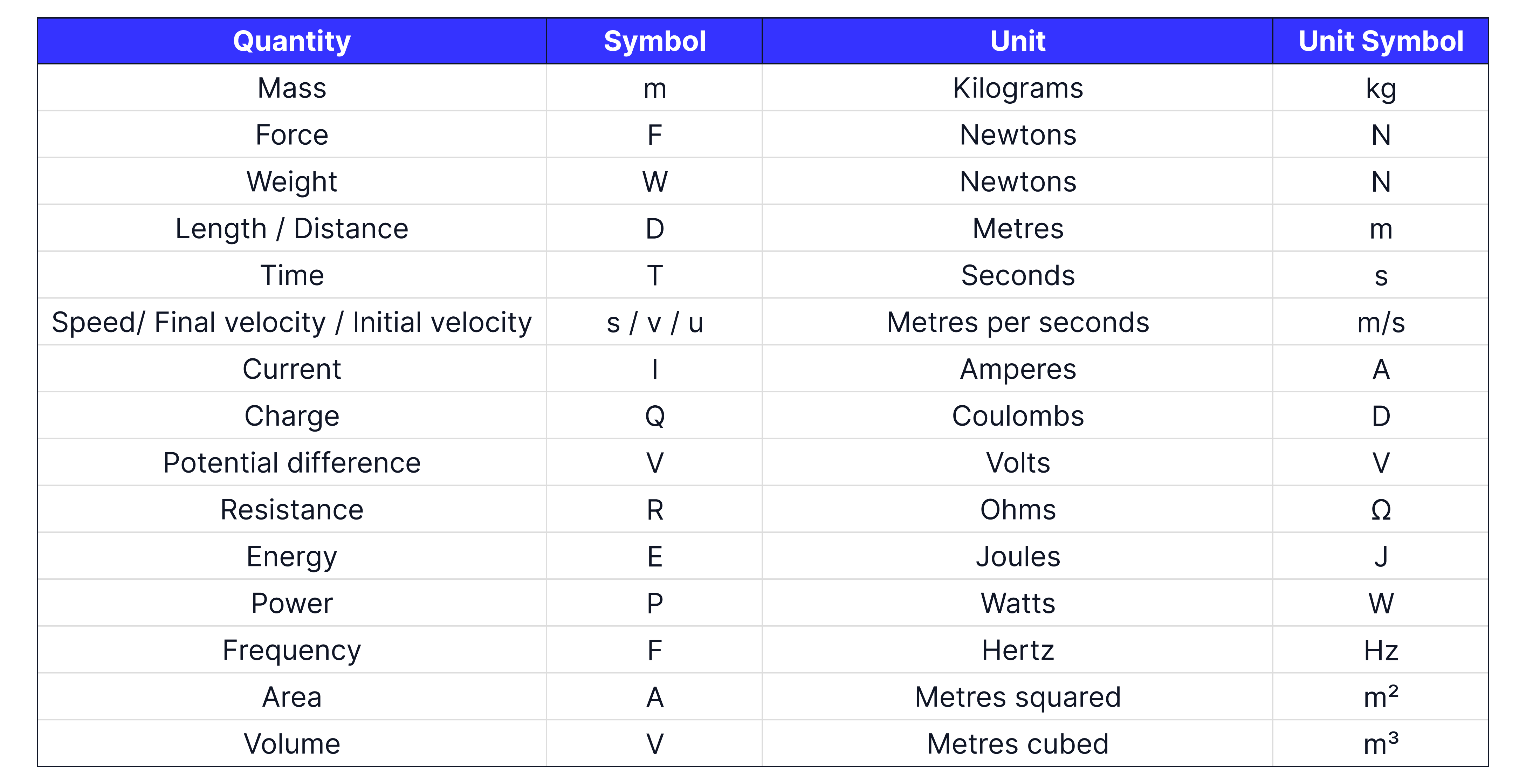Select the Metres per seconds cell

[x=1018, y=322]
